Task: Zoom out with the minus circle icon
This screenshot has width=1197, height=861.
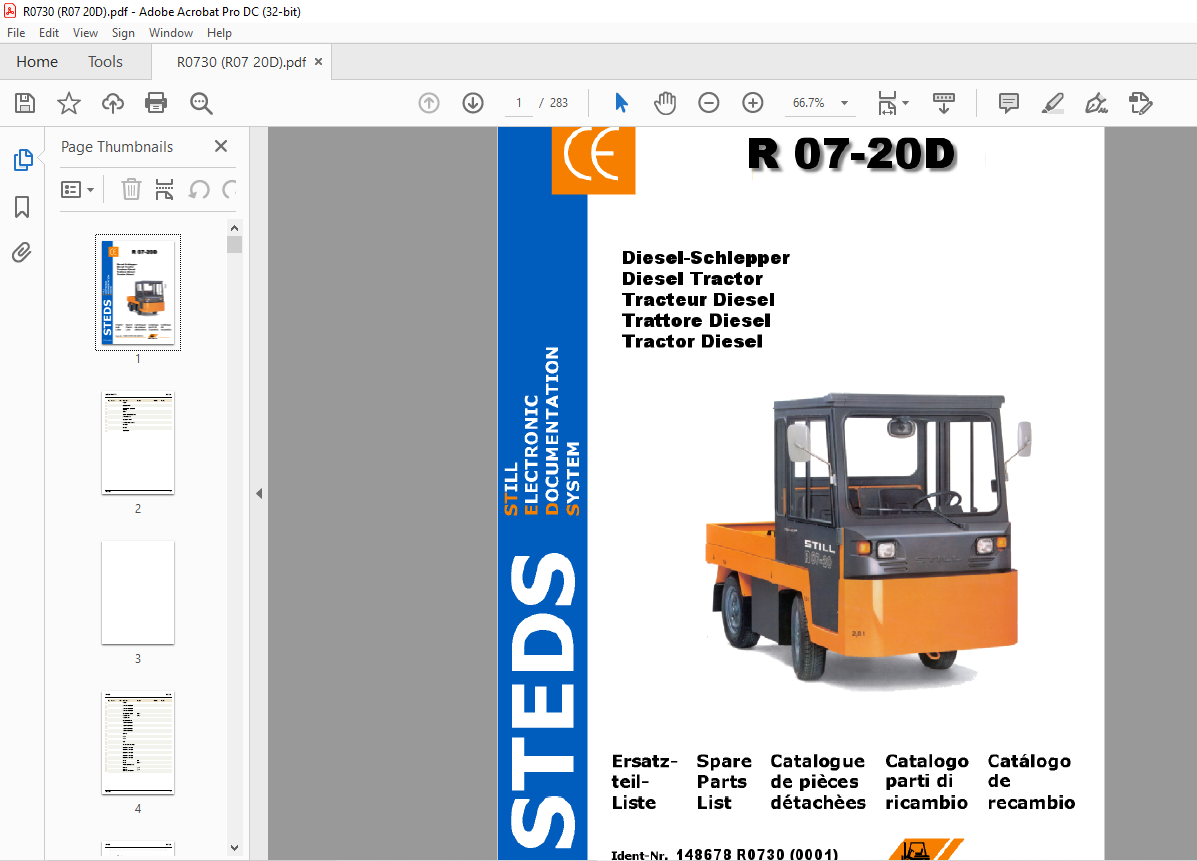Action: point(708,103)
